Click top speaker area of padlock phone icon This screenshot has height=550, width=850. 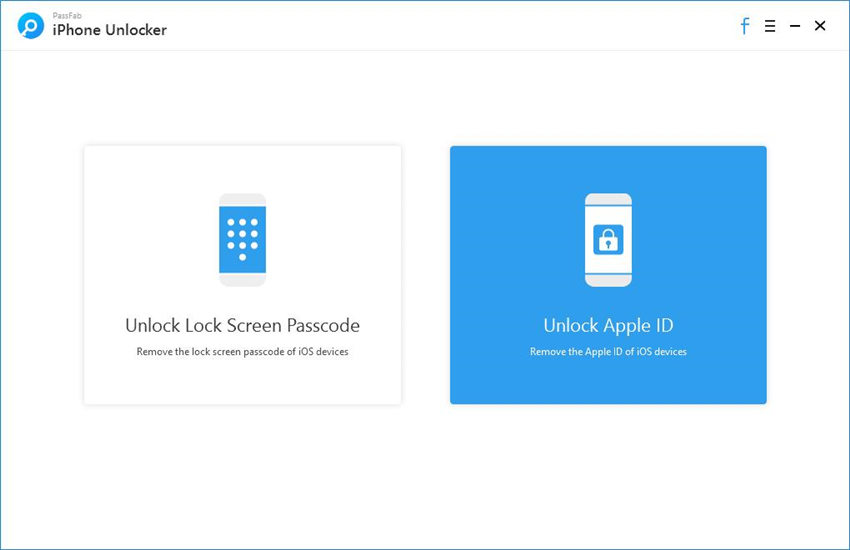[608, 200]
